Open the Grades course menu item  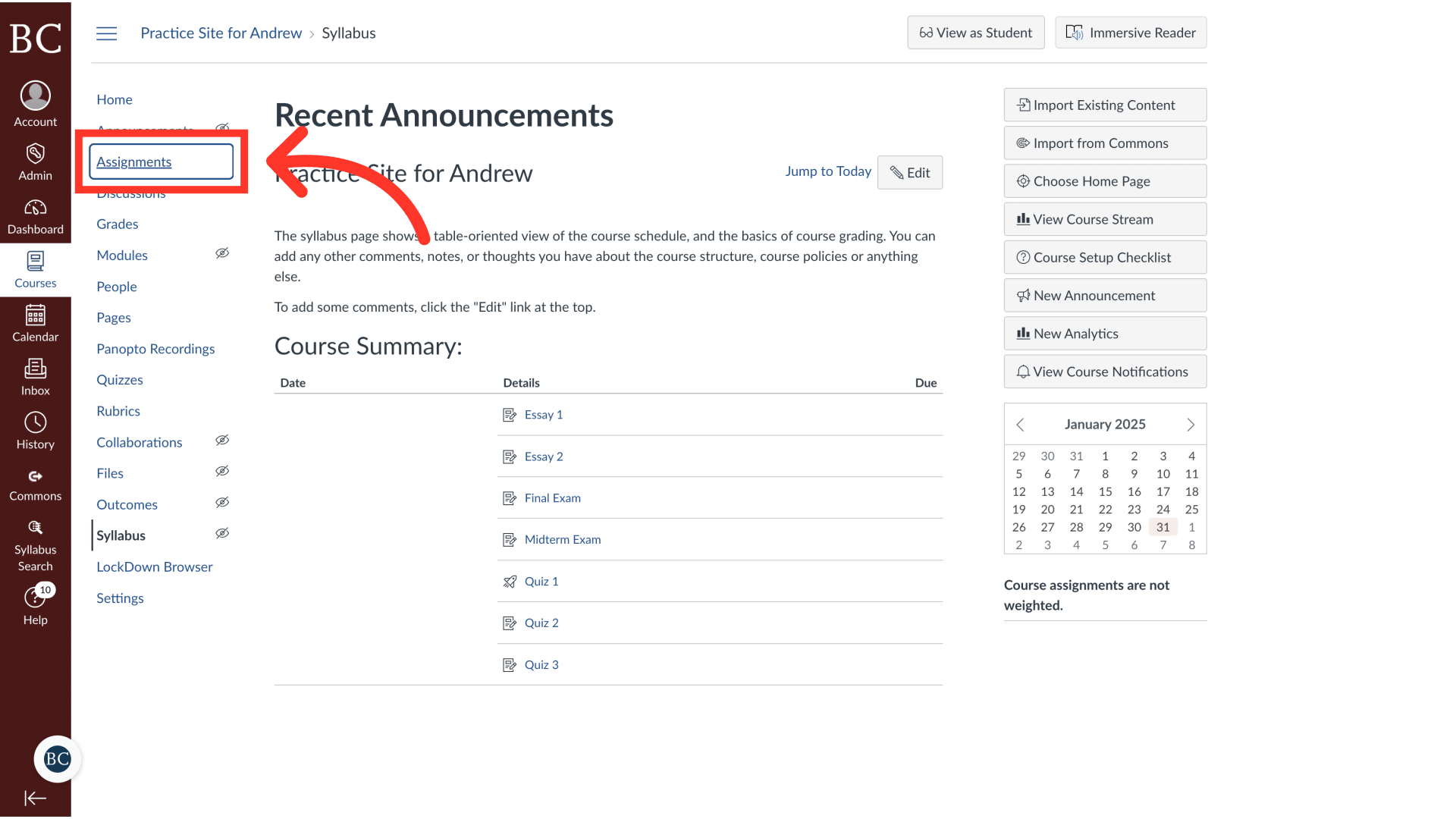117,224
